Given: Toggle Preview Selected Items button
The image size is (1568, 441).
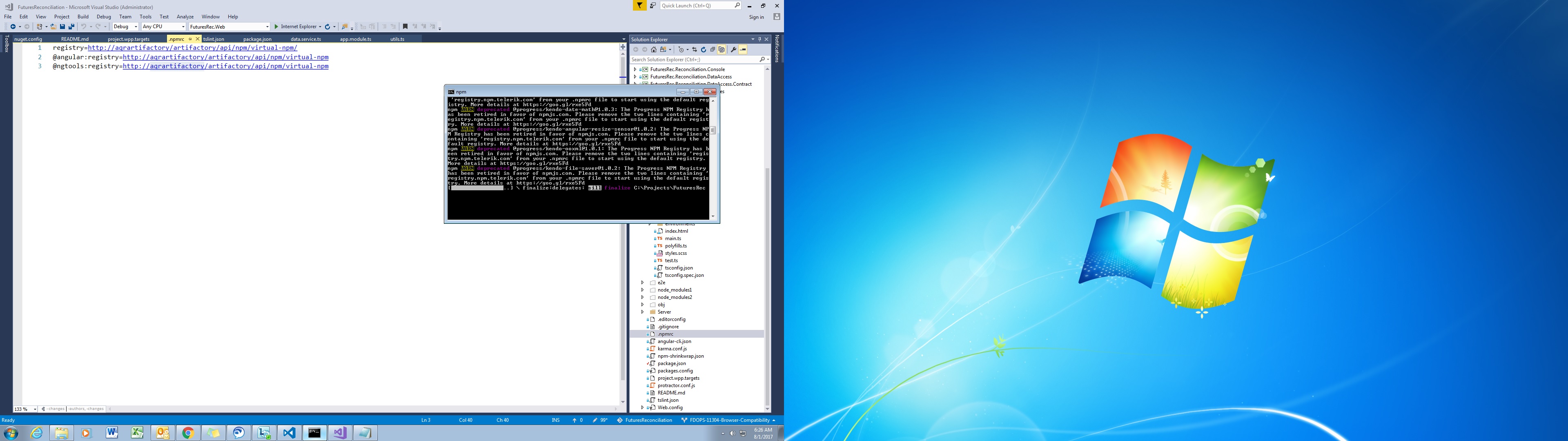Looking at the screenshot, I should (x=743, y=50).
